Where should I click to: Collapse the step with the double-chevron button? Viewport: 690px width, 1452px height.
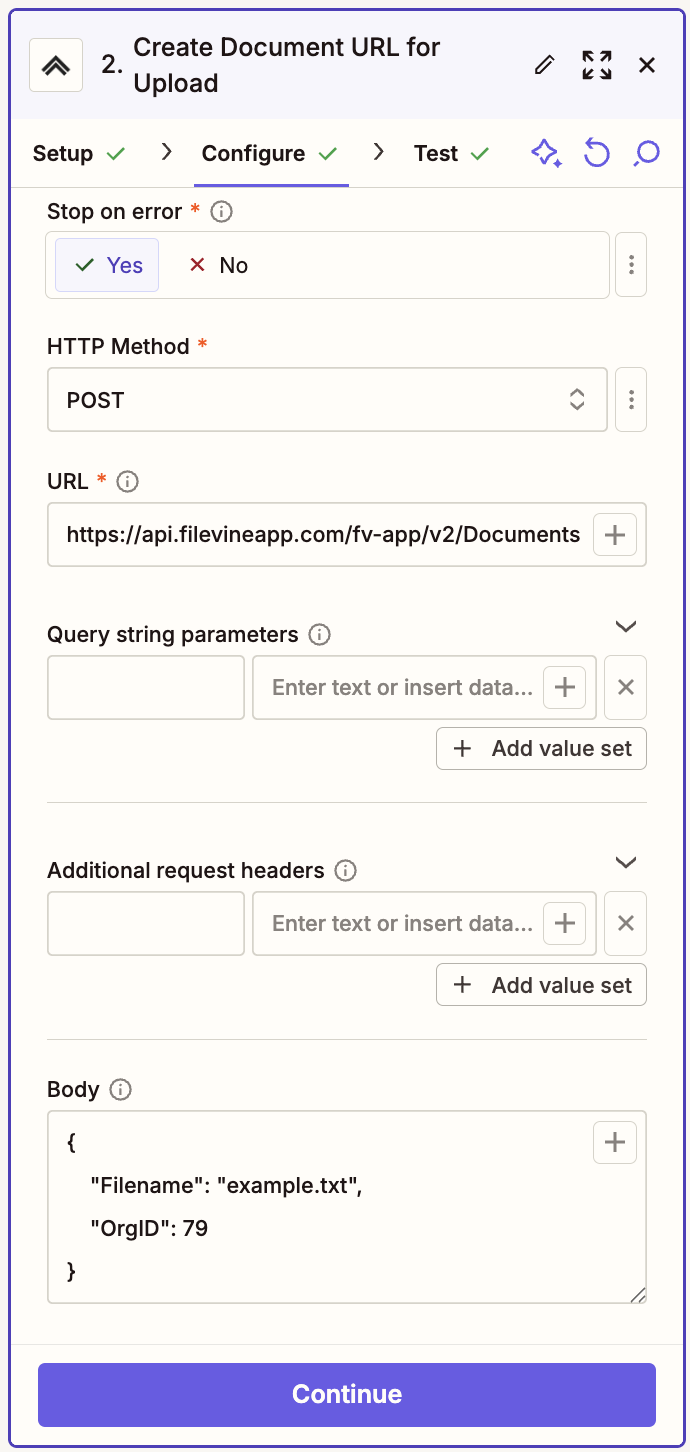55,64
